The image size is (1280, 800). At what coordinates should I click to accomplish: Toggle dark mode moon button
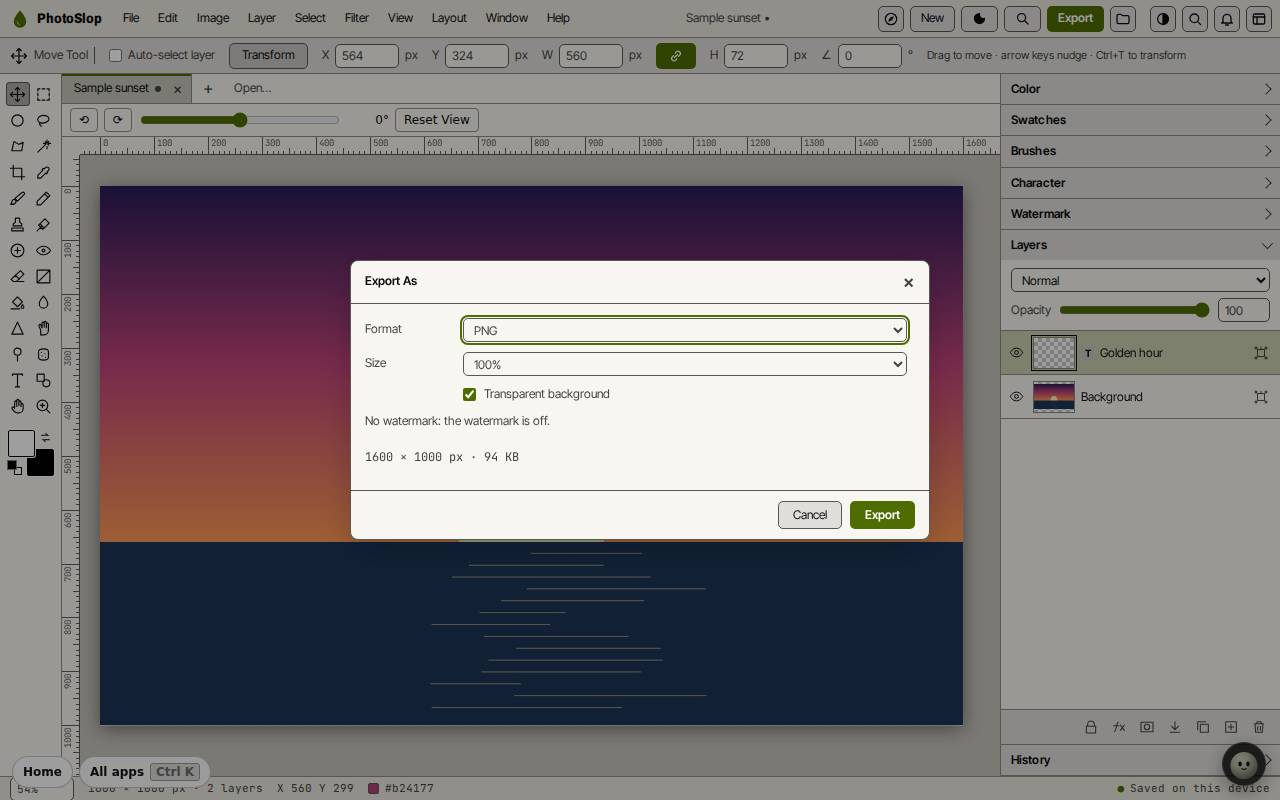(979, 18)
